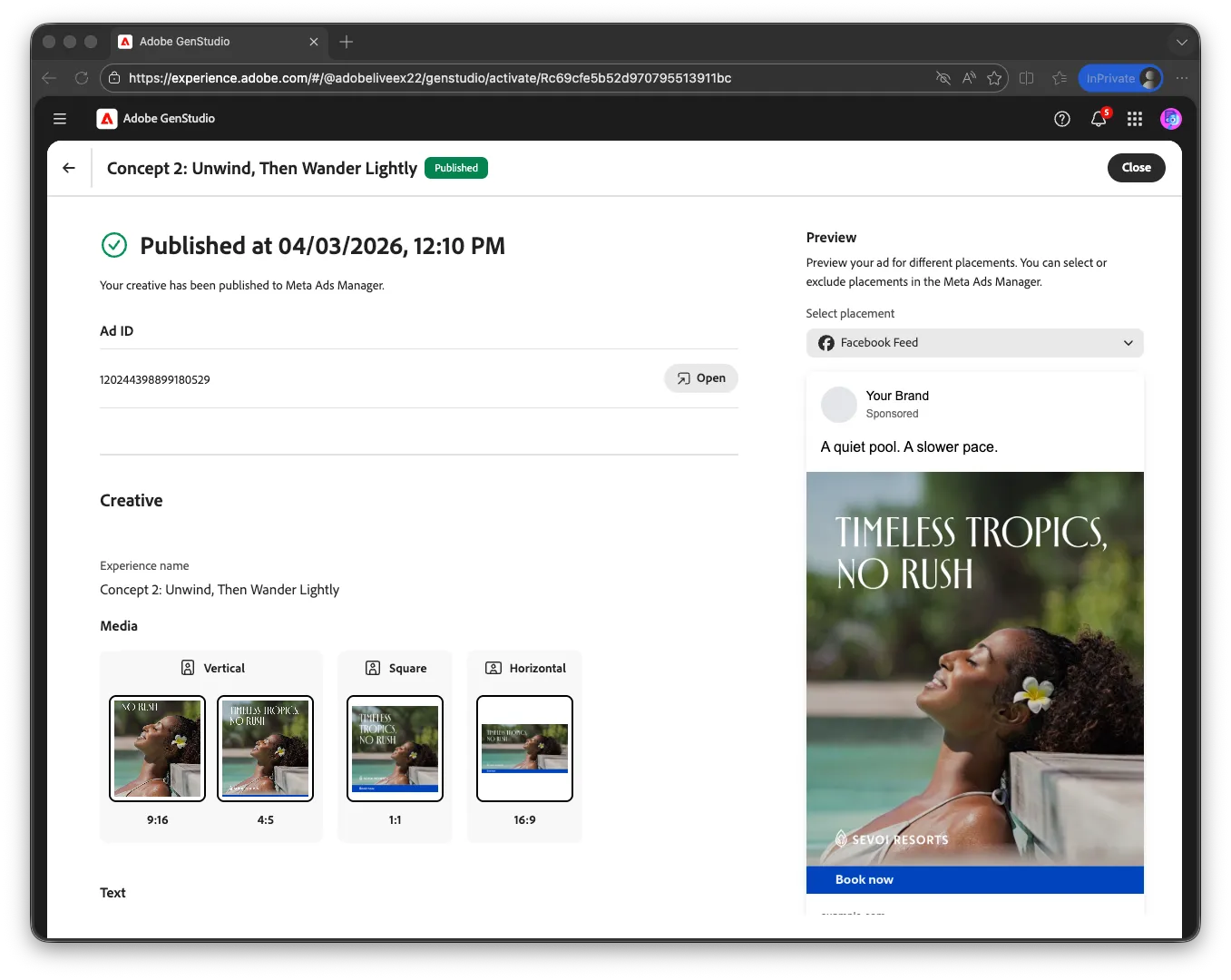Click the browser back arrow
Screen dimensions: 1231x980
[x=50, y=78]
